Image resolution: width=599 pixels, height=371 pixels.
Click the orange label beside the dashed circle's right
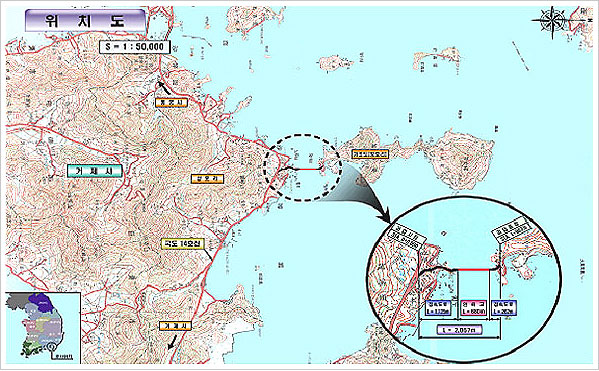370,154
